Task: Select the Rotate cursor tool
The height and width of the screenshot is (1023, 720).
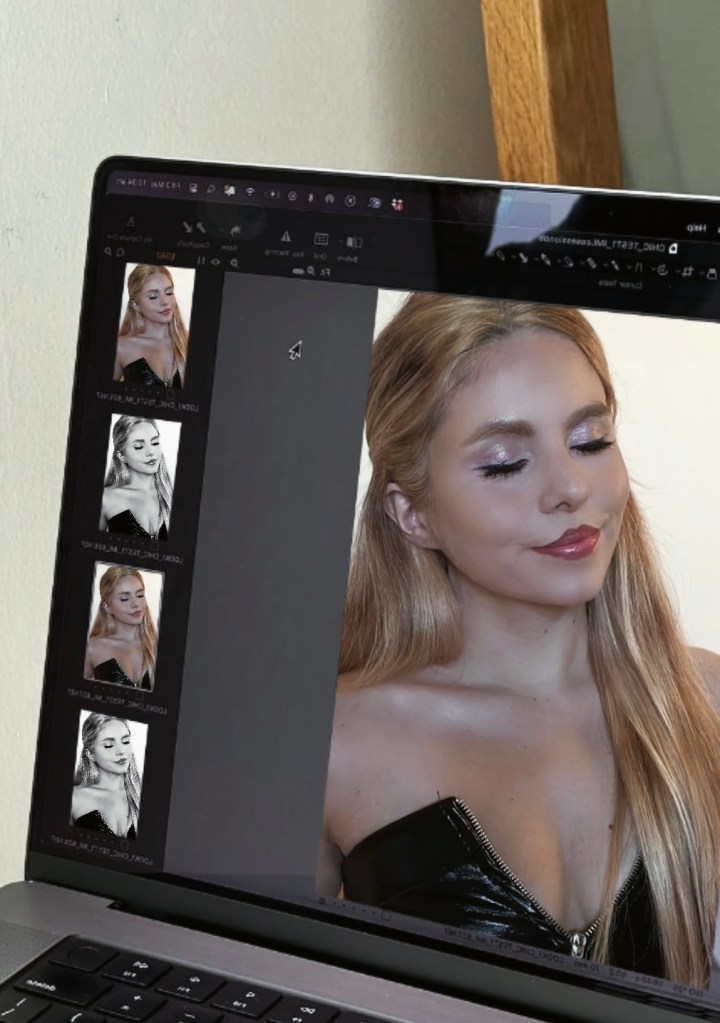Action: pyautogui.click(x=661, y=269)
